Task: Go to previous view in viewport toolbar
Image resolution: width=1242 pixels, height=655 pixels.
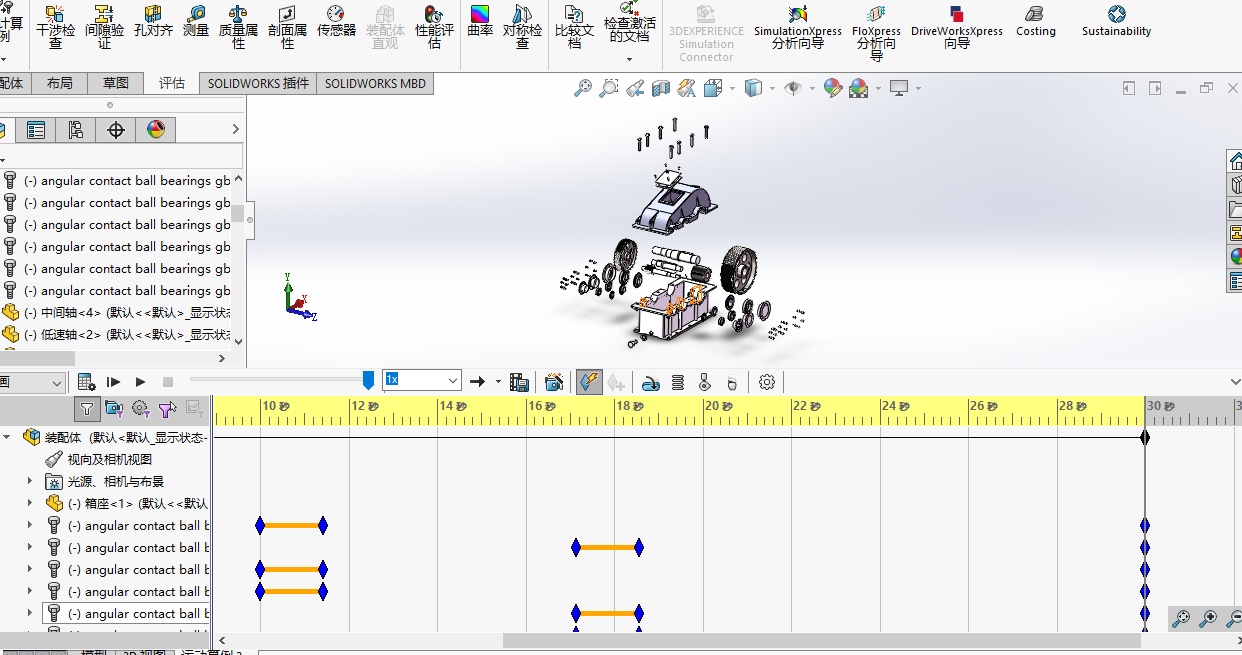Action: [634, 89]
